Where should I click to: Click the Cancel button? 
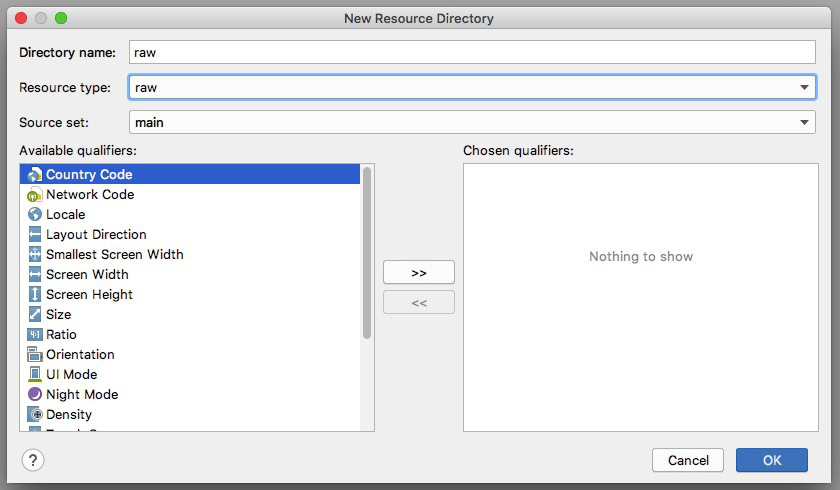pyautogui.click(x=688, y=460)
